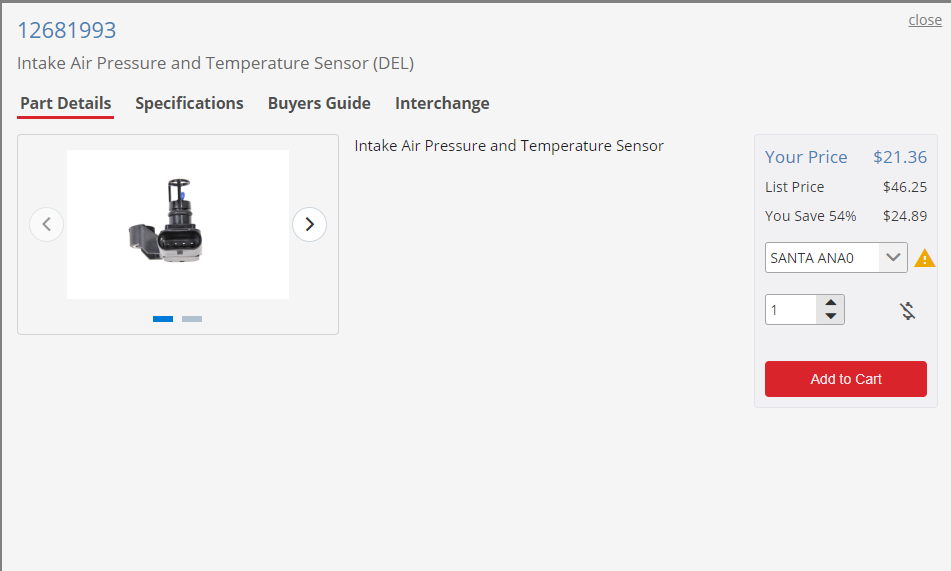
Task: Click the close link
Action: click(x=925, y=20)
